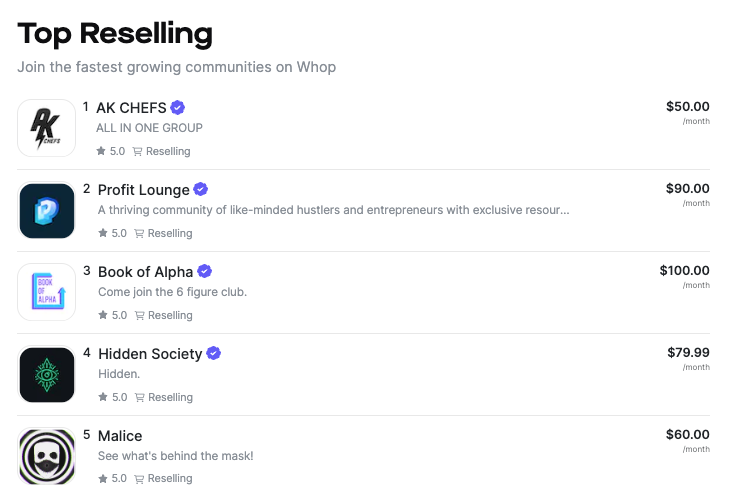Click the Malice masked face logo

(x=47, y=456)
